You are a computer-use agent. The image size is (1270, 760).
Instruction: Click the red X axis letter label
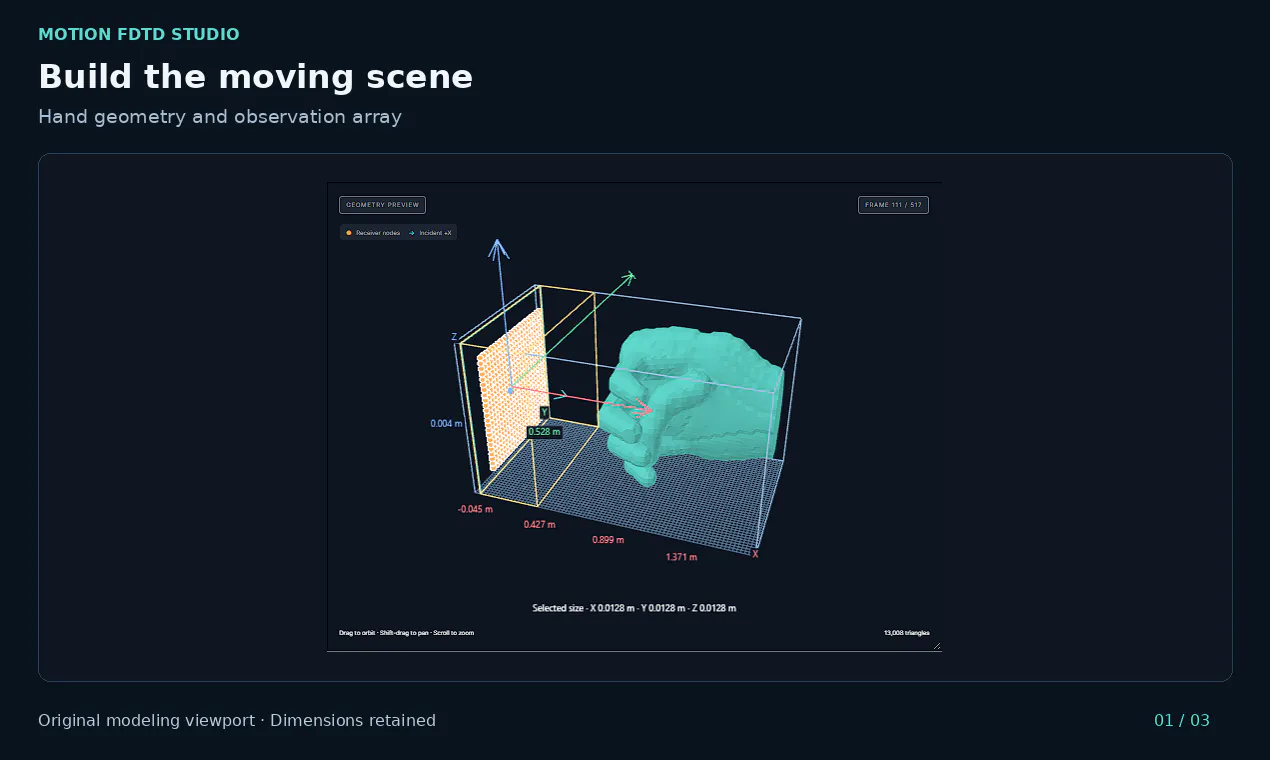(755, 554)
